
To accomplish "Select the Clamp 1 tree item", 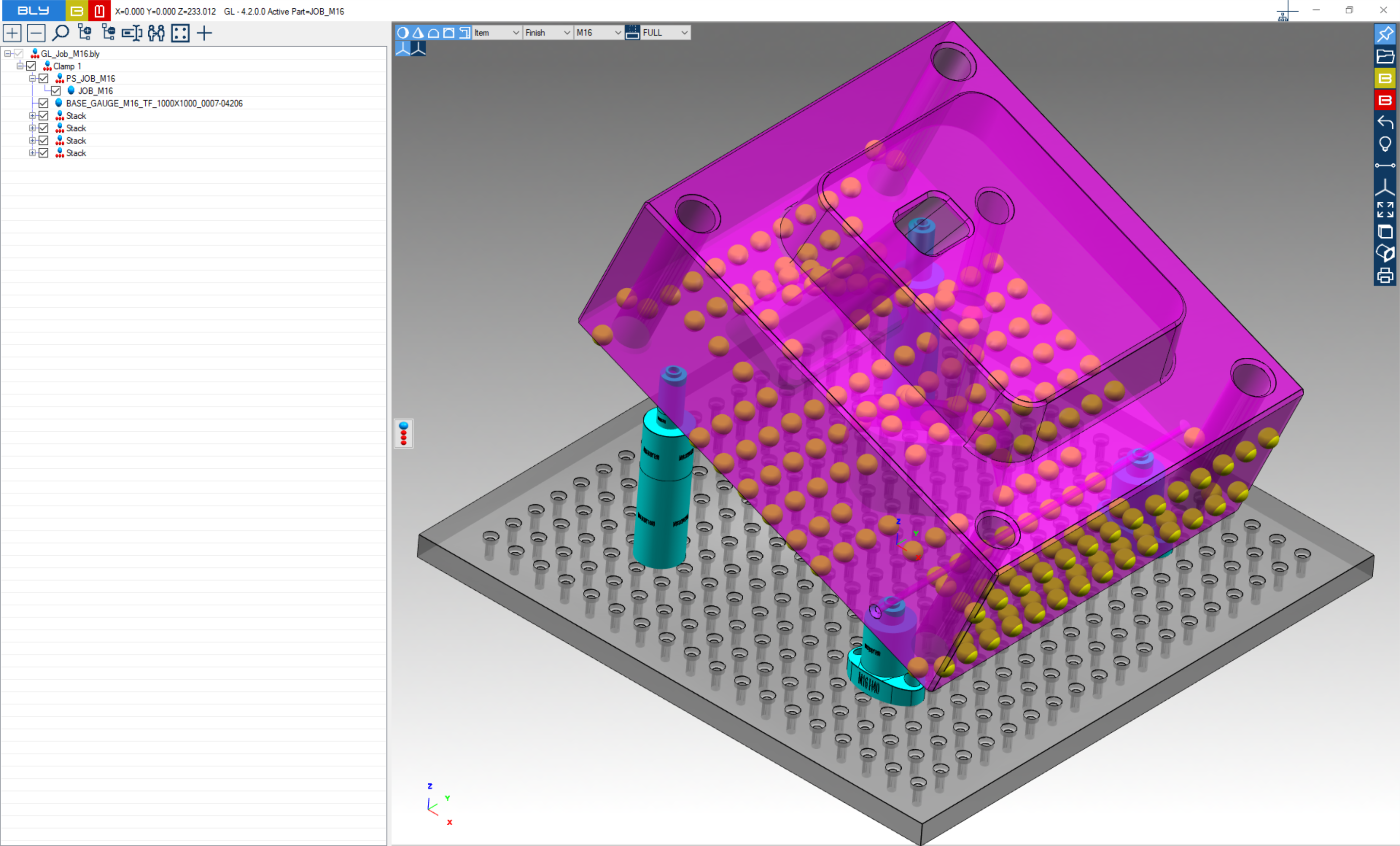I will [67, 66].
